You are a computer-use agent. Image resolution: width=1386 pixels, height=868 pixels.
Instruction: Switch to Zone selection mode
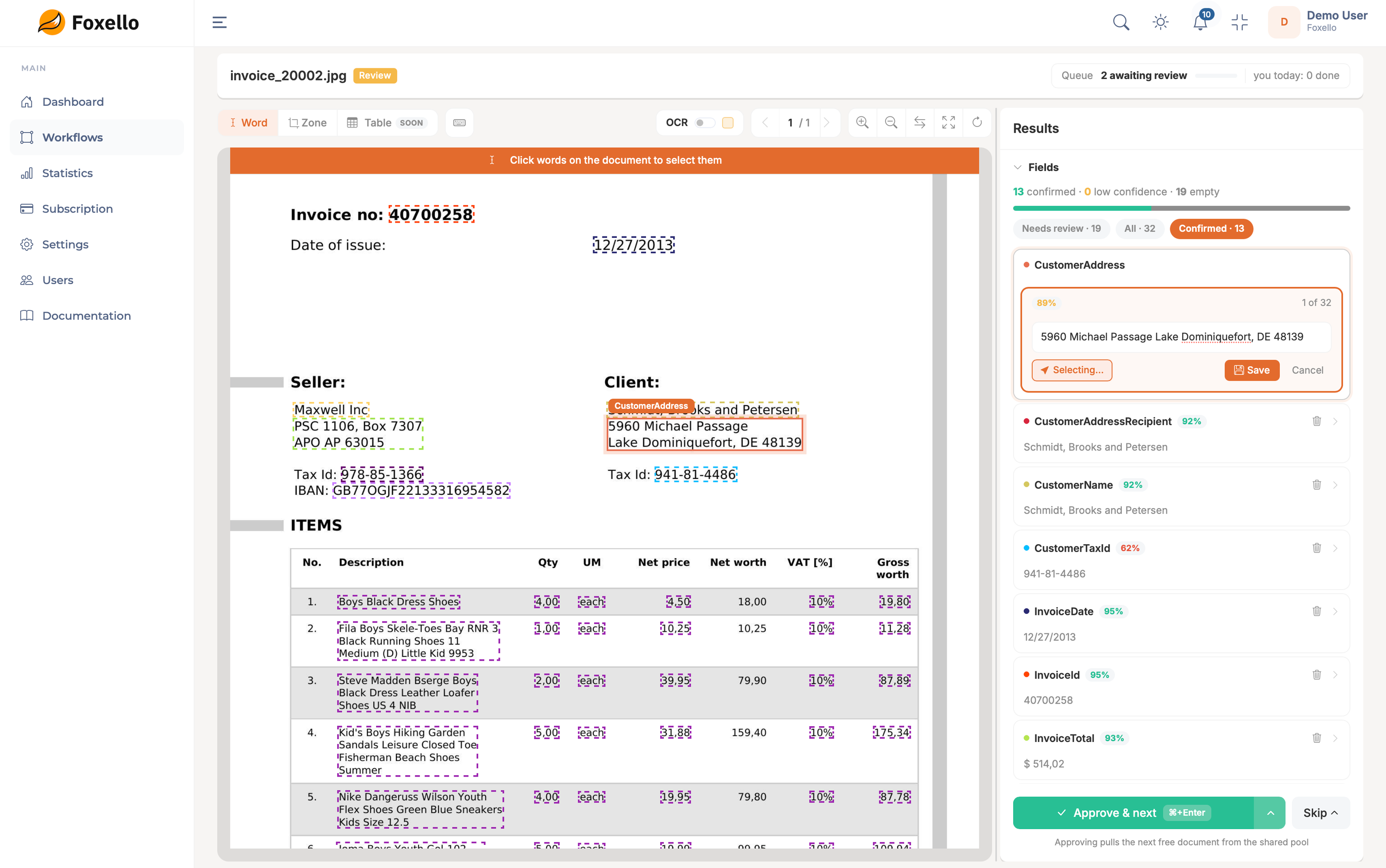(x=308, y=122)
